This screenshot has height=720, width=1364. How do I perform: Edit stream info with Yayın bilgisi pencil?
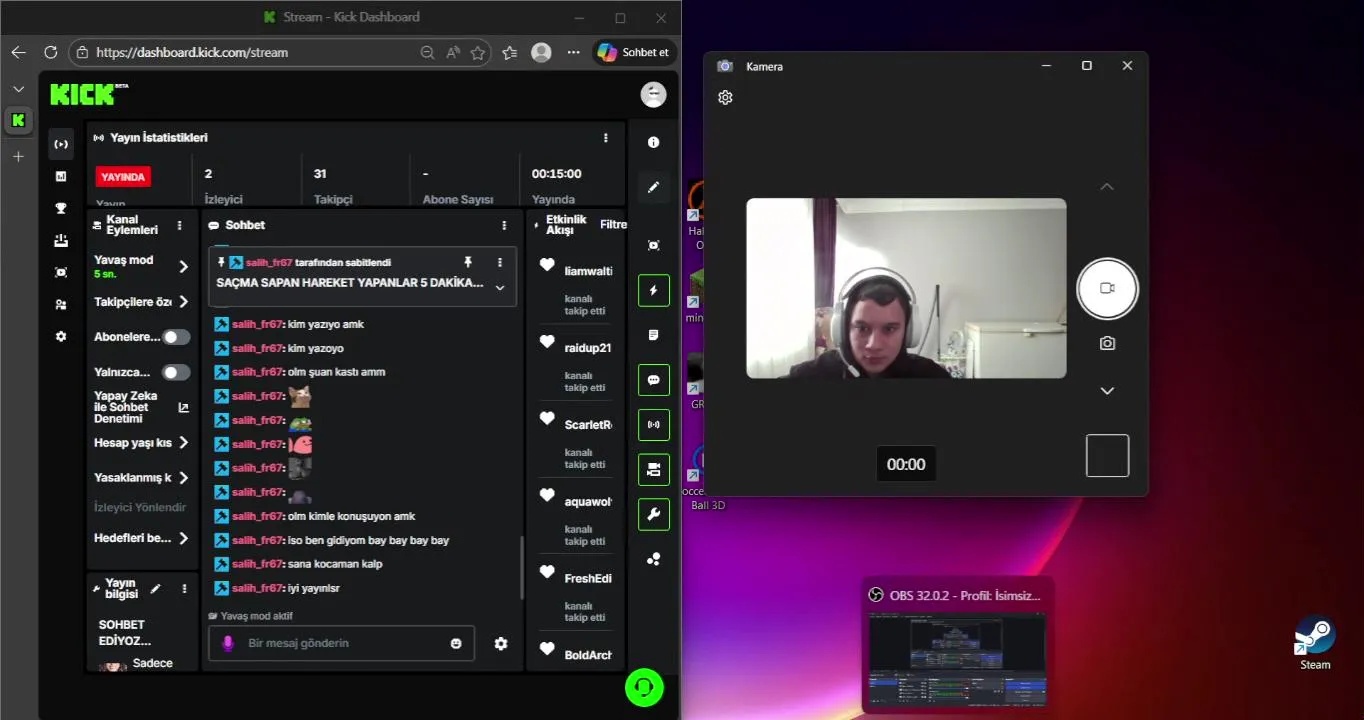[155, 589]
